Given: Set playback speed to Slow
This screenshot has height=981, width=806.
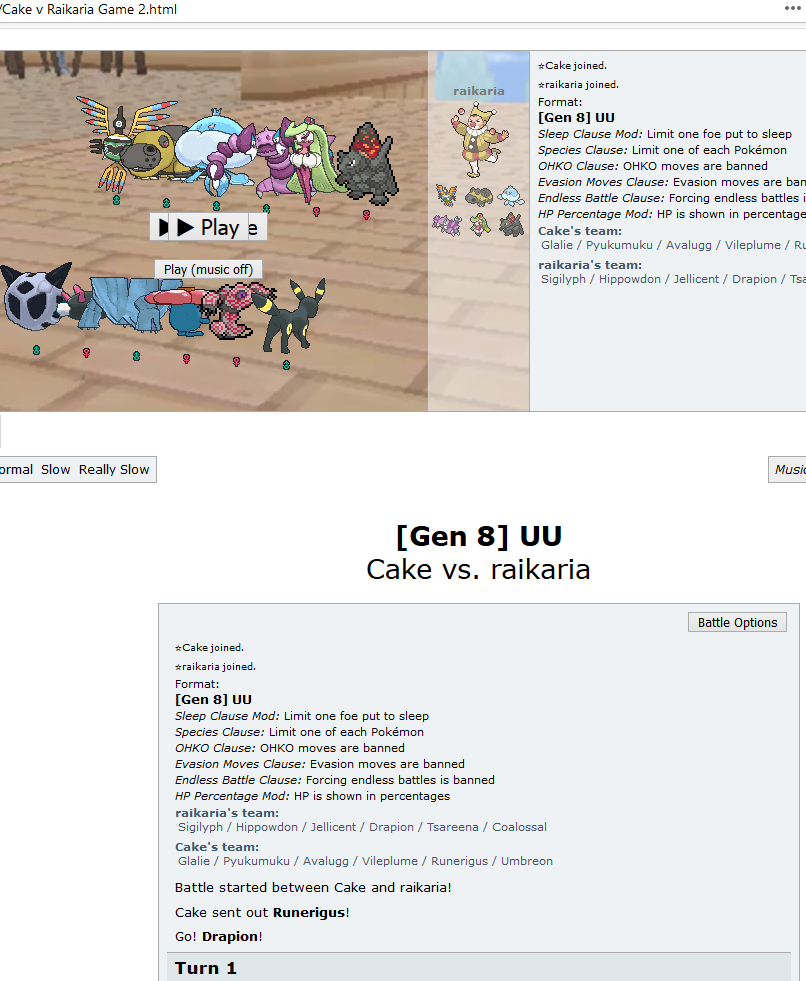Looking at the screenshot, I should click(x=56, y=469).
